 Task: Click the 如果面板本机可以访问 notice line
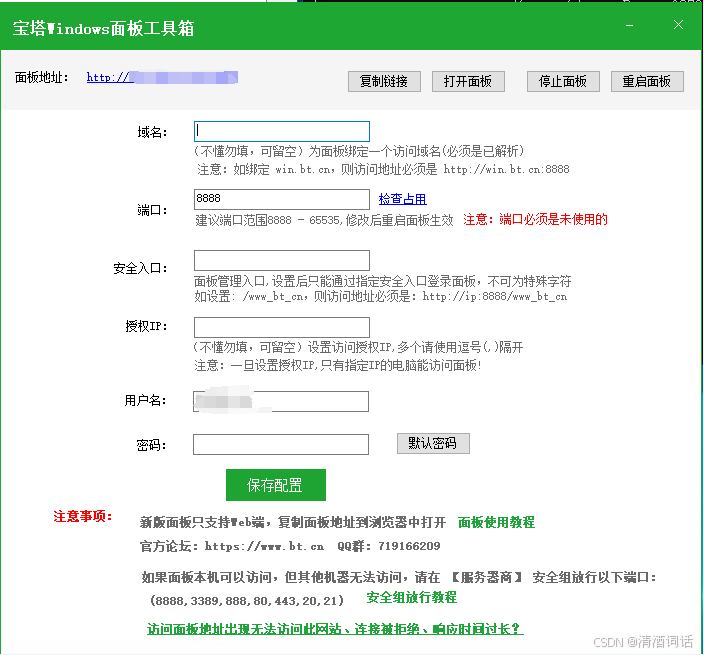tap(399, 577)
